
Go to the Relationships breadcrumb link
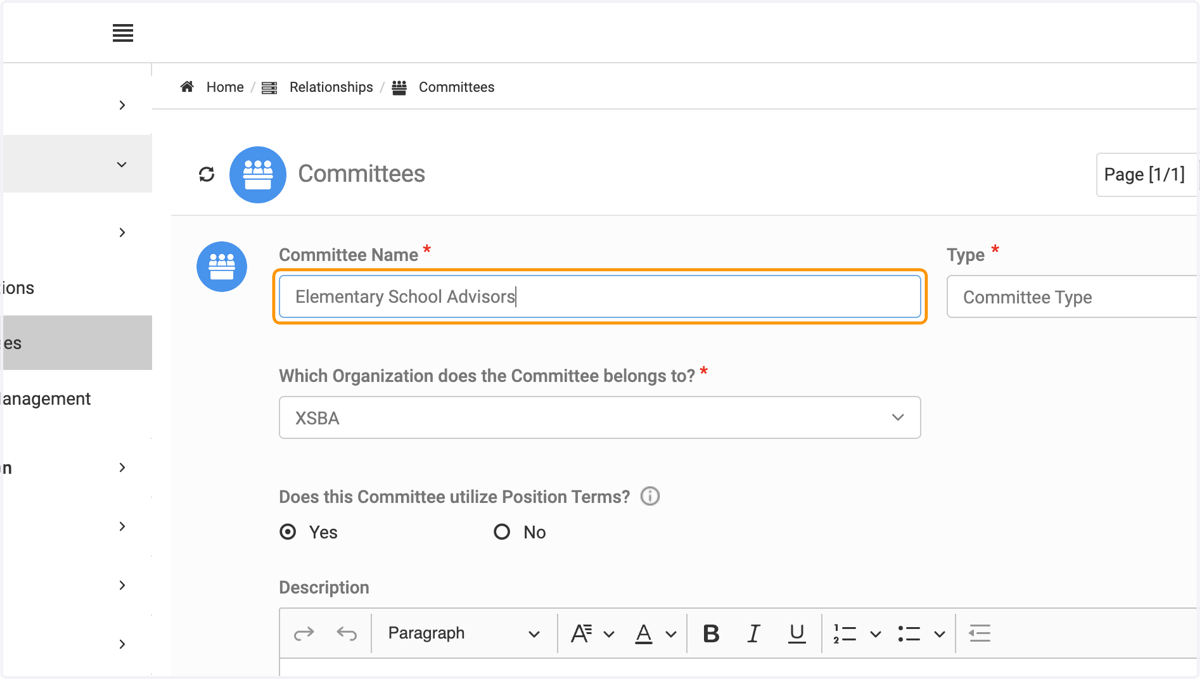(331, 87)
